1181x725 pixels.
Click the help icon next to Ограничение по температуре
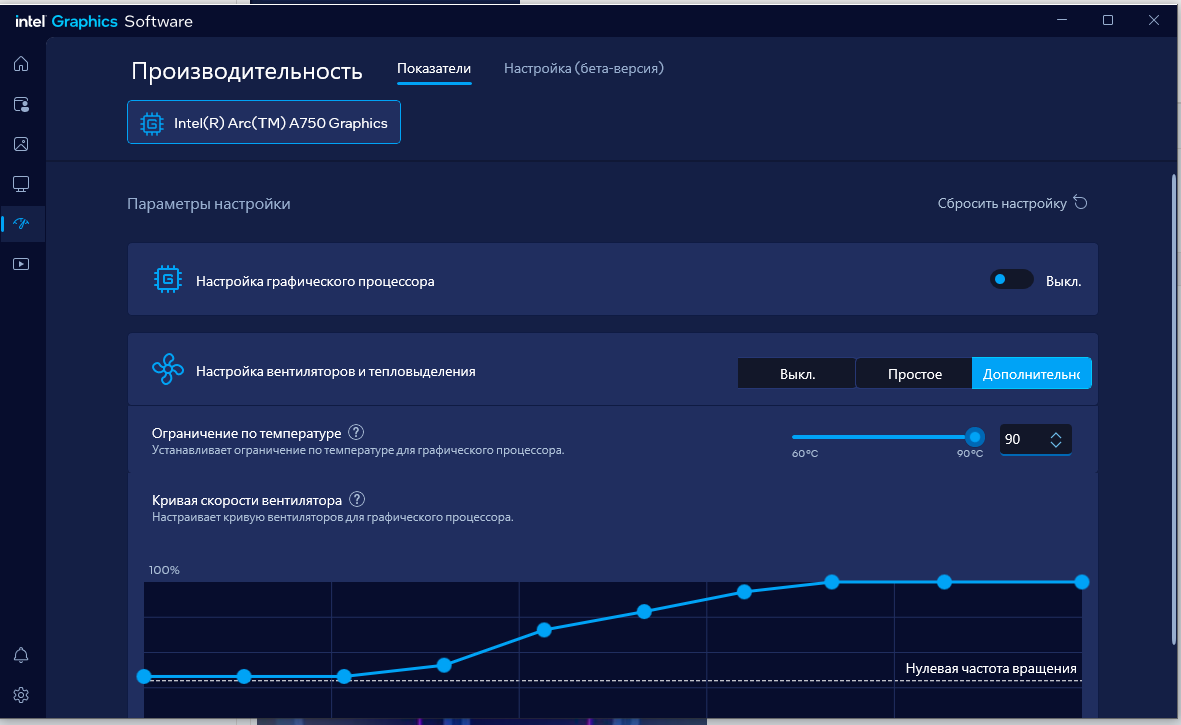(356, 432)
